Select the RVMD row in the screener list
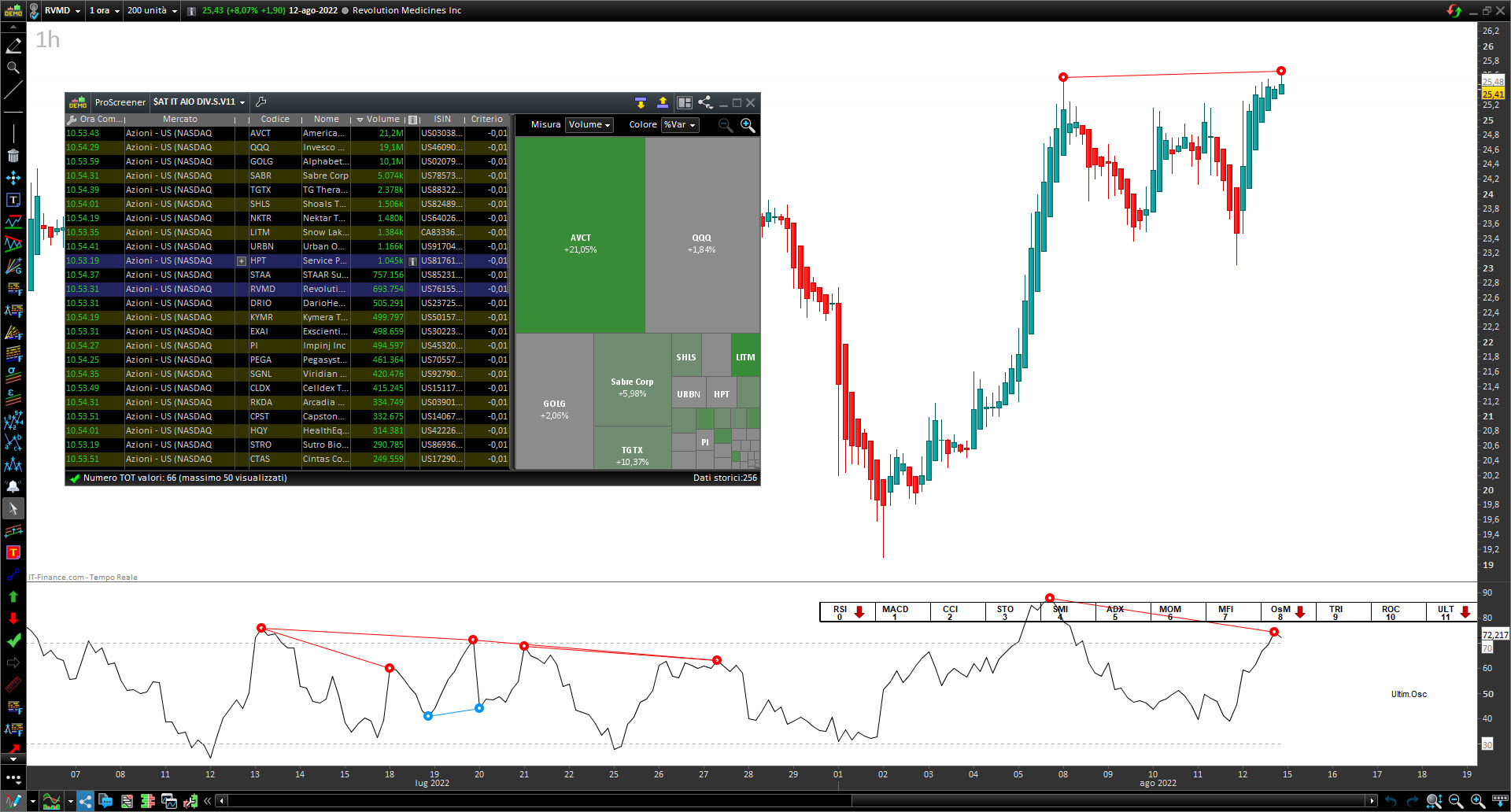The image size is (1511, 812). (287, 289)
